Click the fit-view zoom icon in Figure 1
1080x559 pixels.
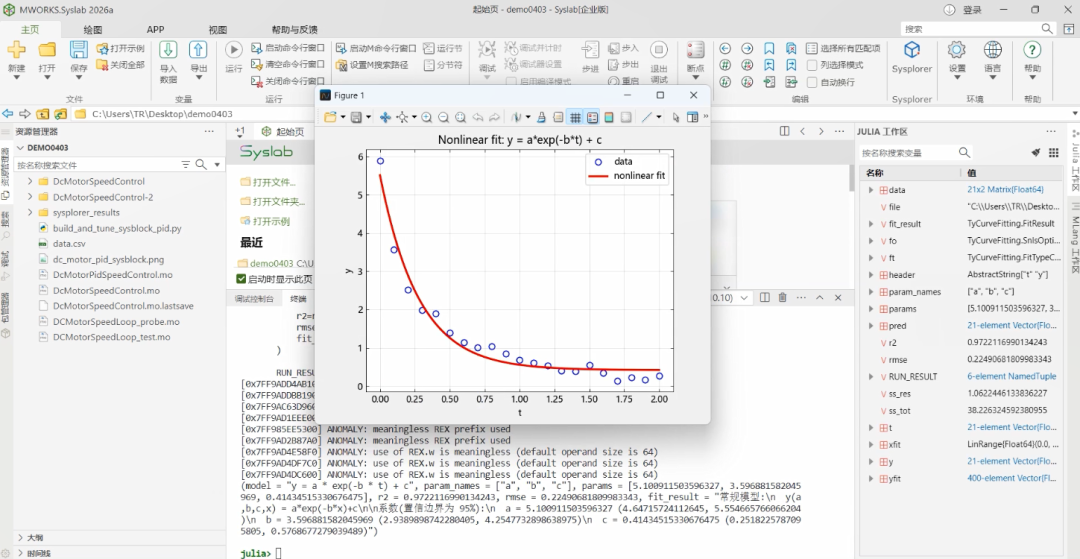point(460,117)
